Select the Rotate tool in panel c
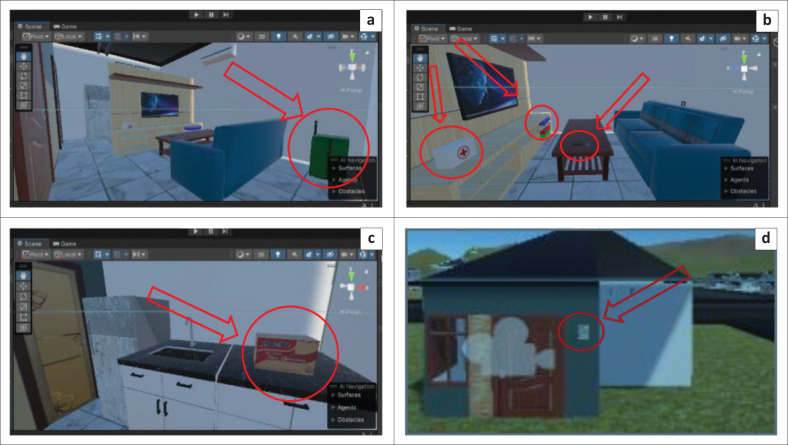 (23, 296)
